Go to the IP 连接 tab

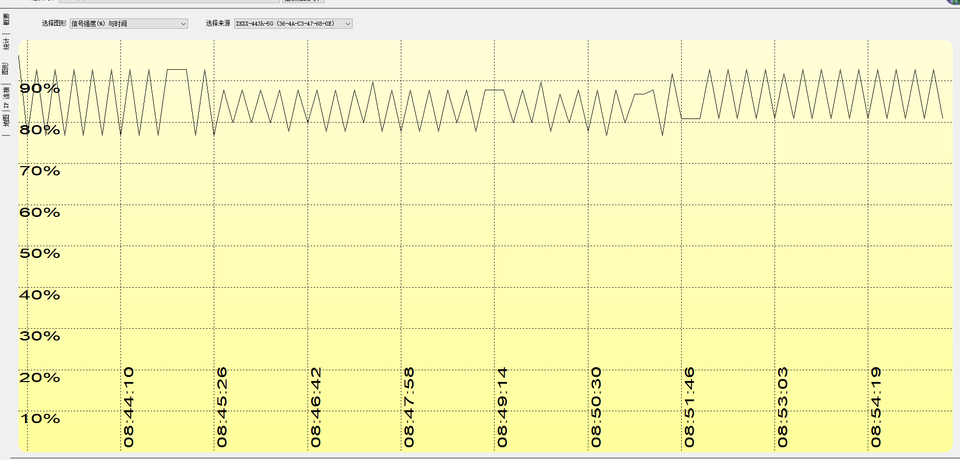tap(6, 94)
